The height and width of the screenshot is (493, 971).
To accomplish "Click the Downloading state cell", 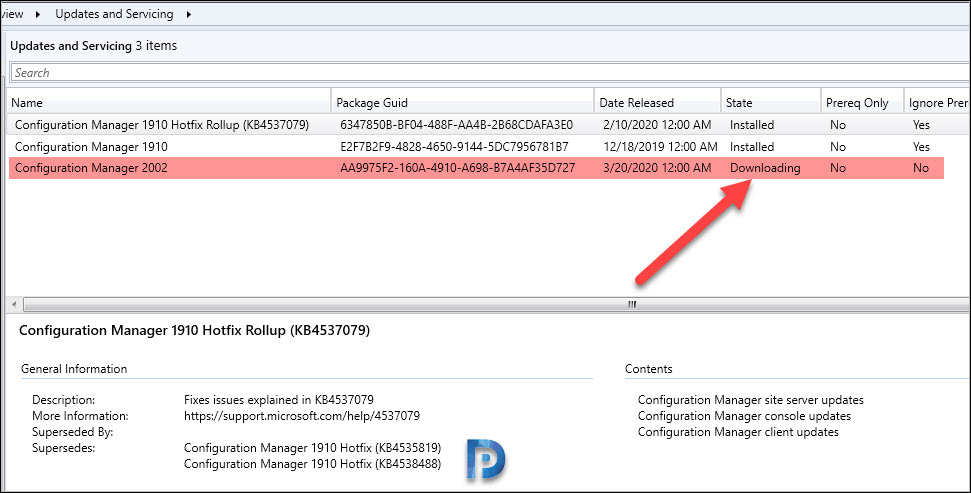I will pos(765,168).
